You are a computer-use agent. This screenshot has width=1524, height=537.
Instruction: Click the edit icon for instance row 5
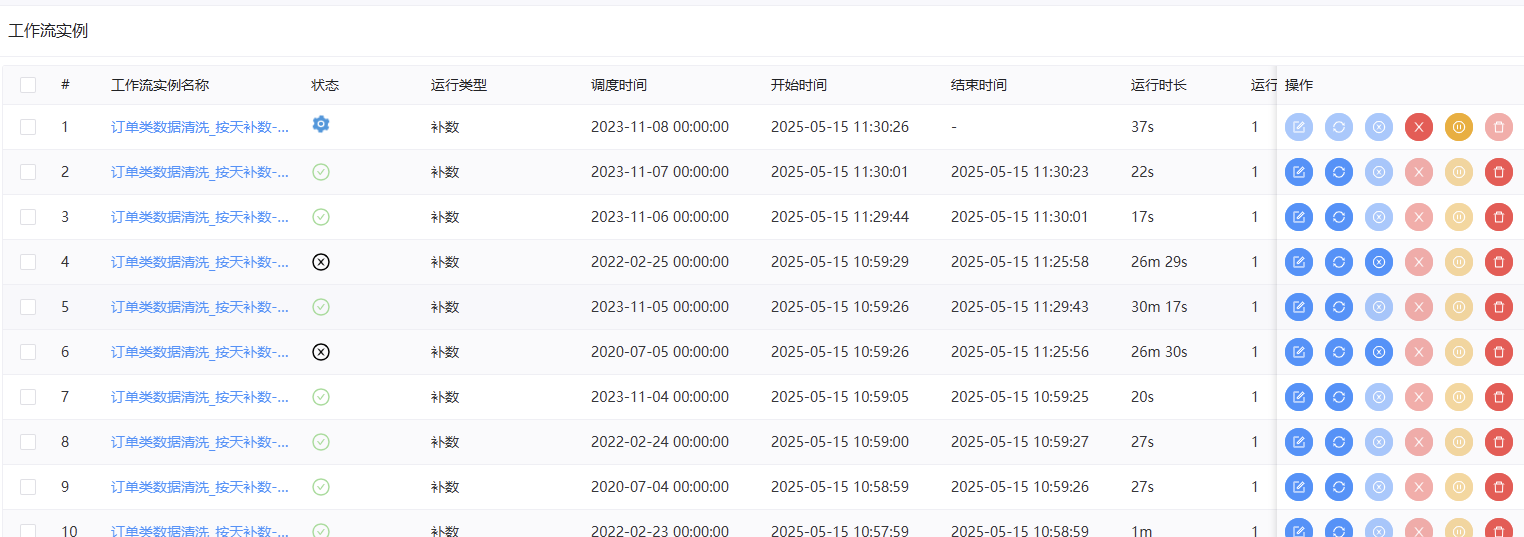(1298, 307)
